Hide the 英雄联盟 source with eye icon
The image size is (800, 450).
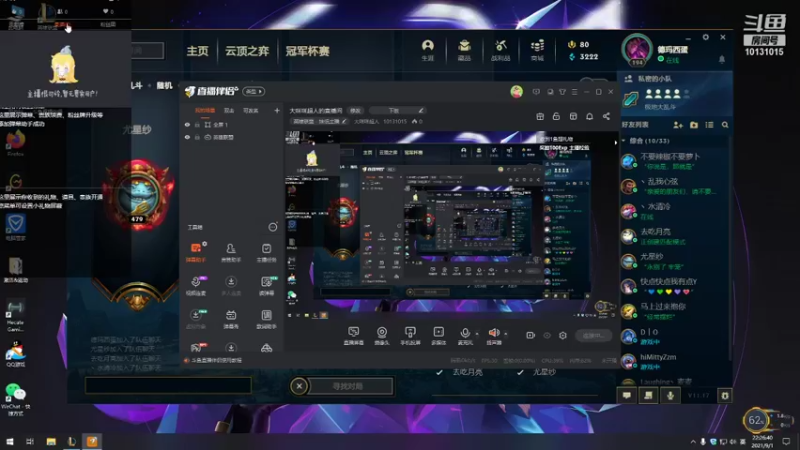click(187, 137)
